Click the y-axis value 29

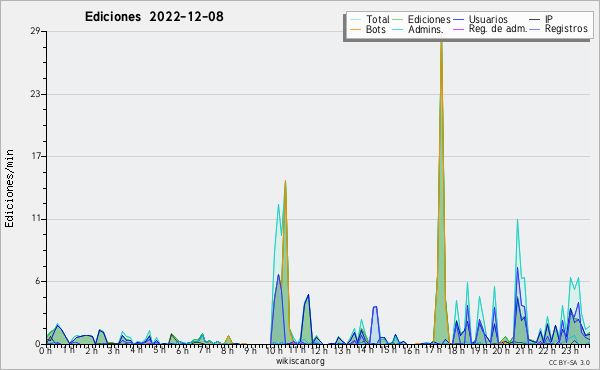35,31
